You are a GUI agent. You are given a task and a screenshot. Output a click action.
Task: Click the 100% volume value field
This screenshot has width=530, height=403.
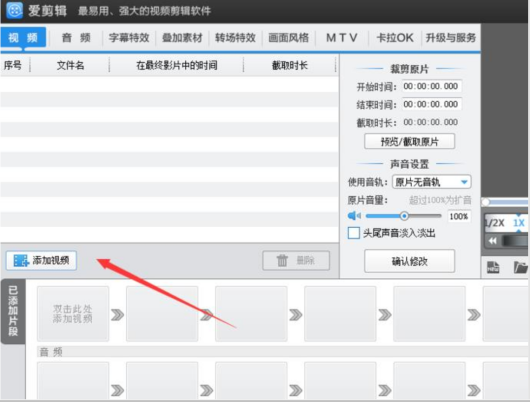tap(459, 216)
